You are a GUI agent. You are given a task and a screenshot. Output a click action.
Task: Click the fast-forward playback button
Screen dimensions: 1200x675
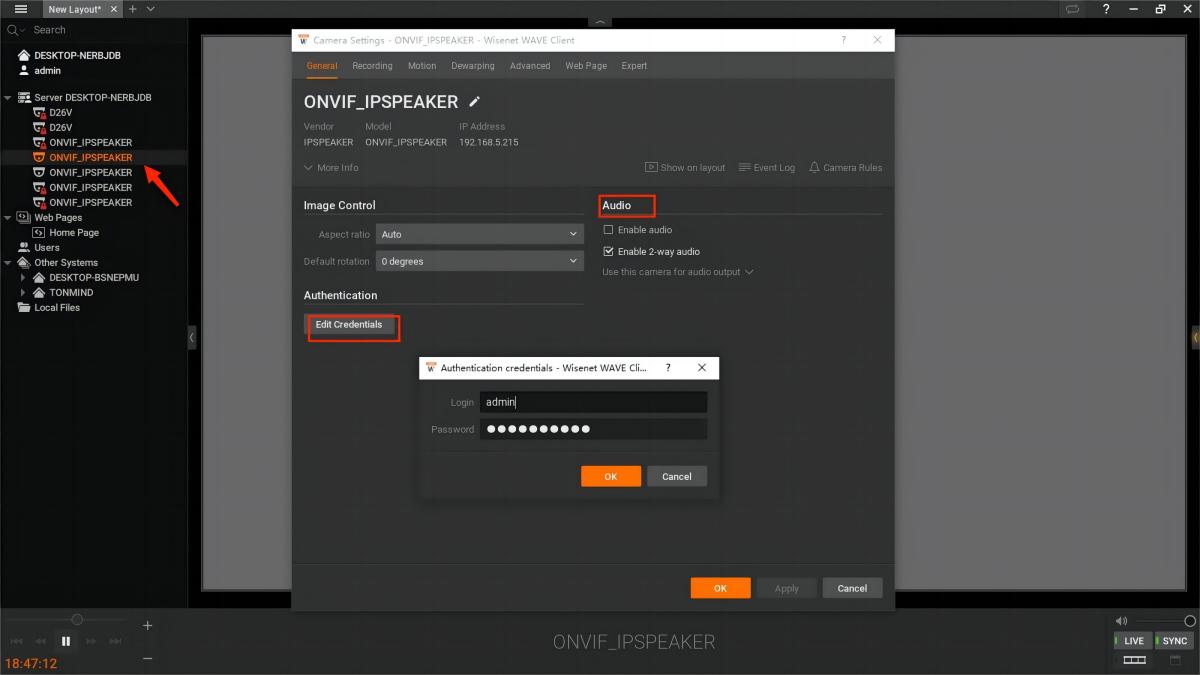point(91,641)
